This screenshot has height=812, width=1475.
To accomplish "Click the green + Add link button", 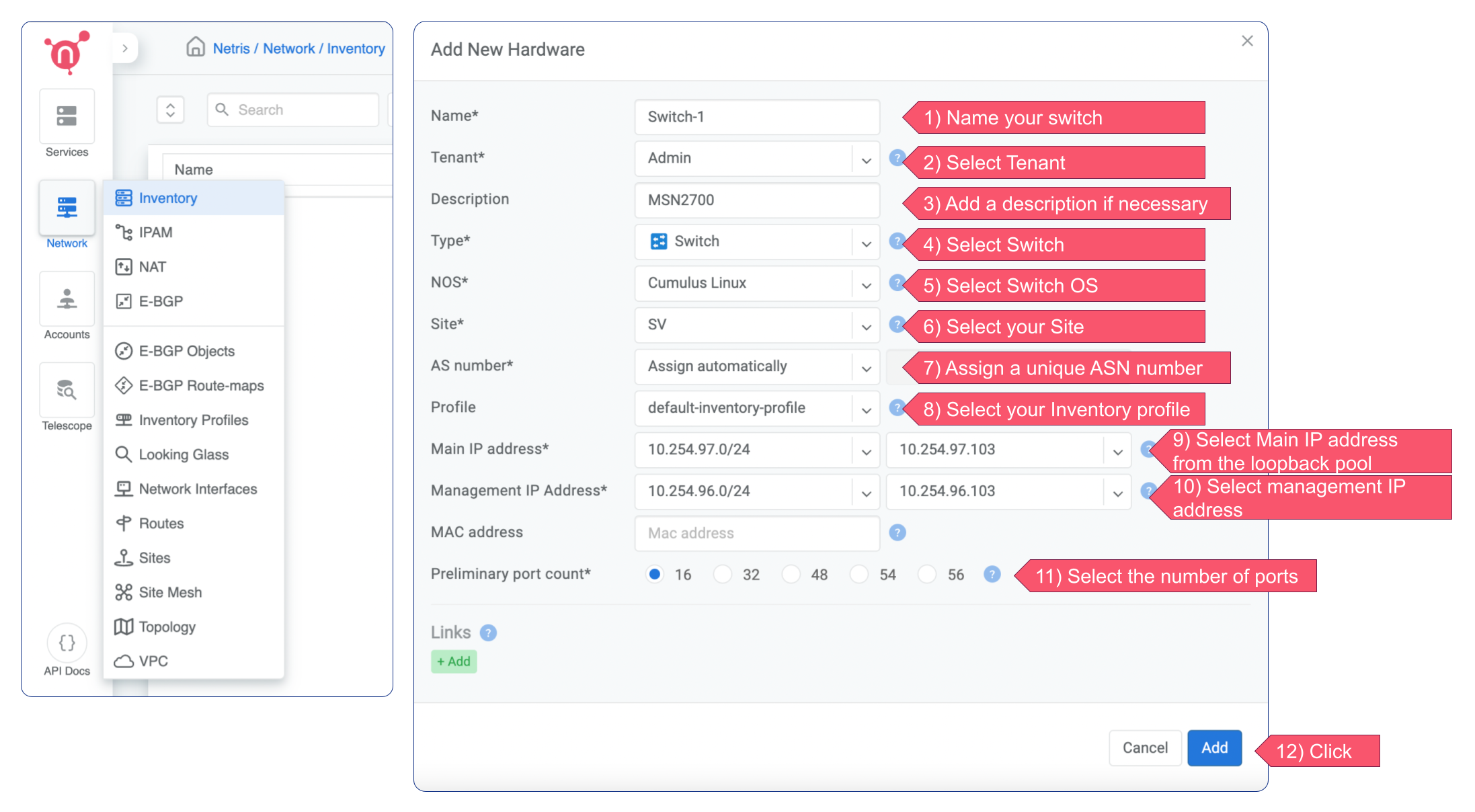I will tap(454, 661).
